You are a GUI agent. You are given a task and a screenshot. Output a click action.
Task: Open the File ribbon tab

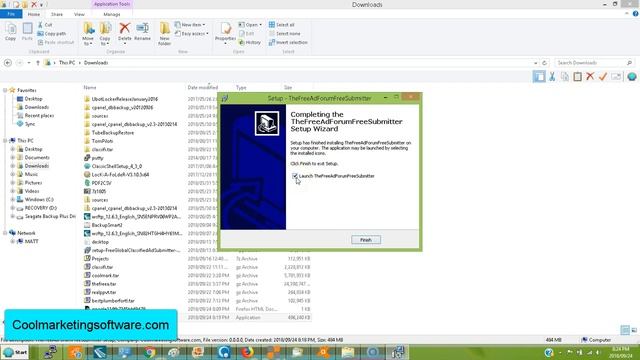coord(11,14)
